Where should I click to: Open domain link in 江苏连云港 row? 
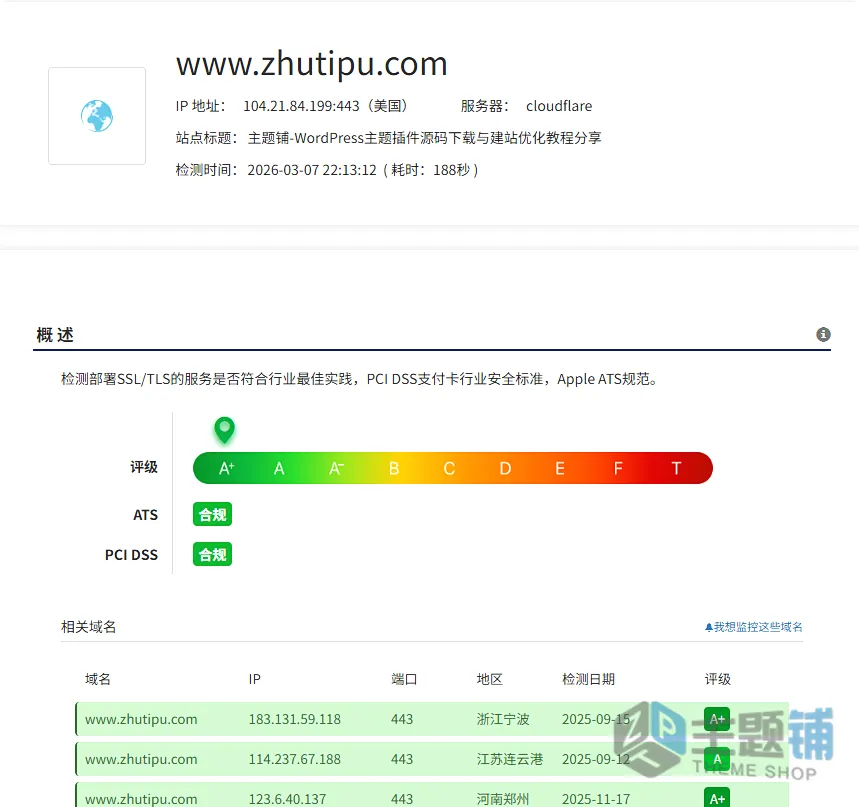click(141, 759)
